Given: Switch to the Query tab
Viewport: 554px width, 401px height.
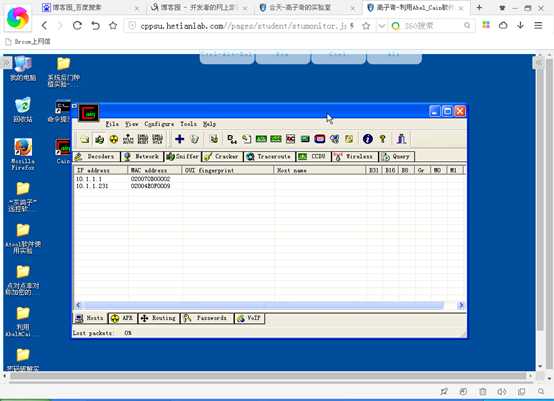Looking at the screenshot, I should (x=397, y=157).
